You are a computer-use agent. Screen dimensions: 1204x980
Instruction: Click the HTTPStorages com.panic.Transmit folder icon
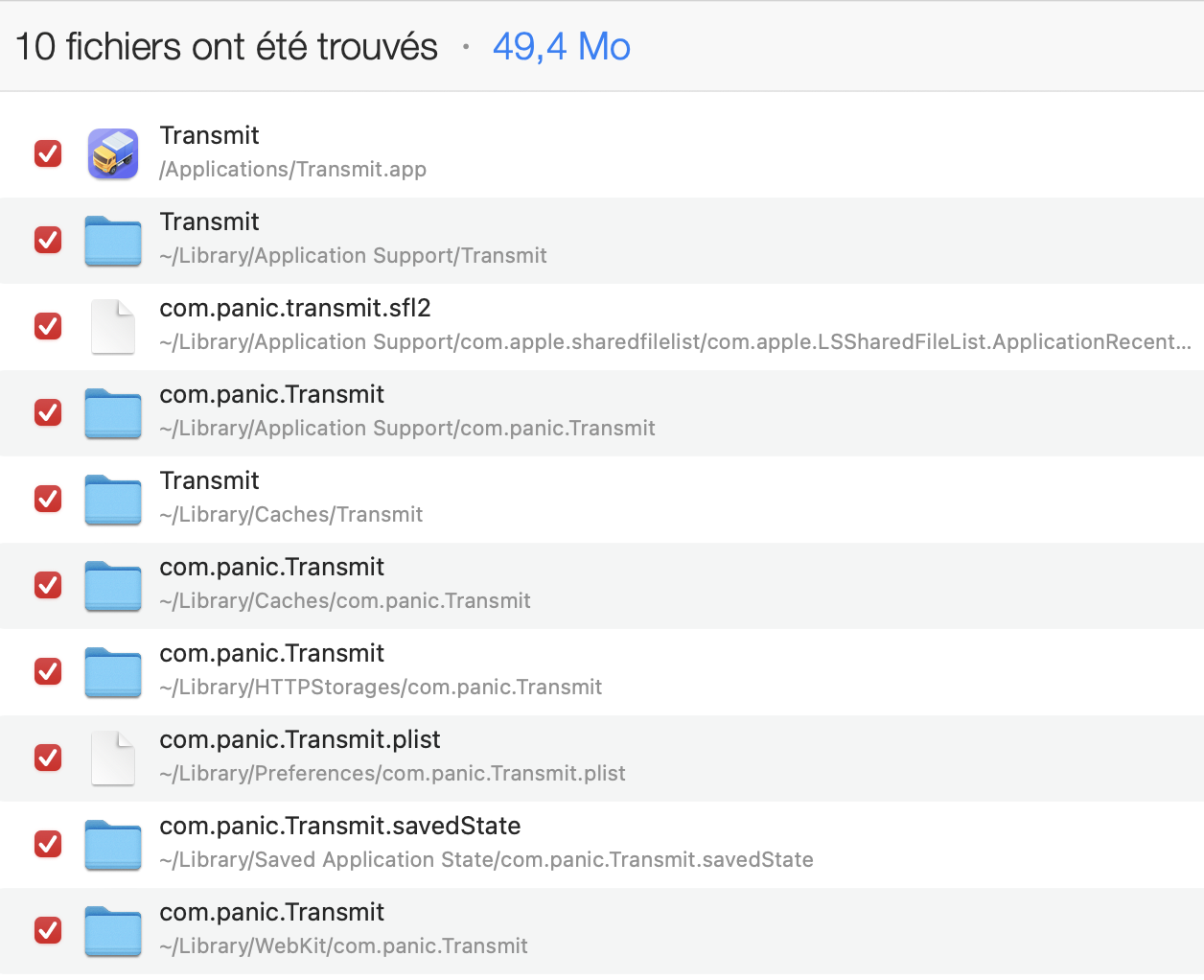coord(113,671)
